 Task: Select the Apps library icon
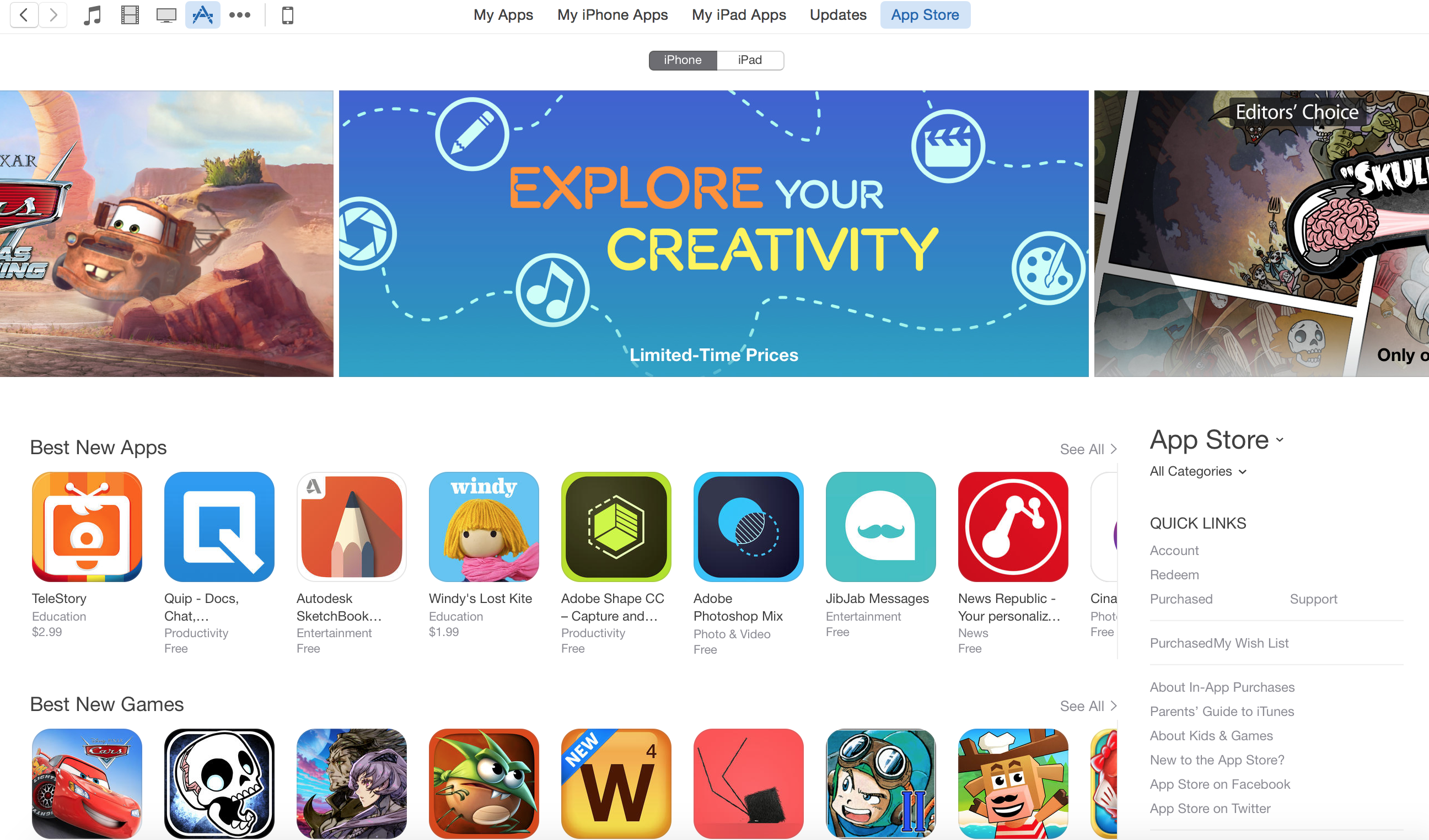[x=202, y=15]
